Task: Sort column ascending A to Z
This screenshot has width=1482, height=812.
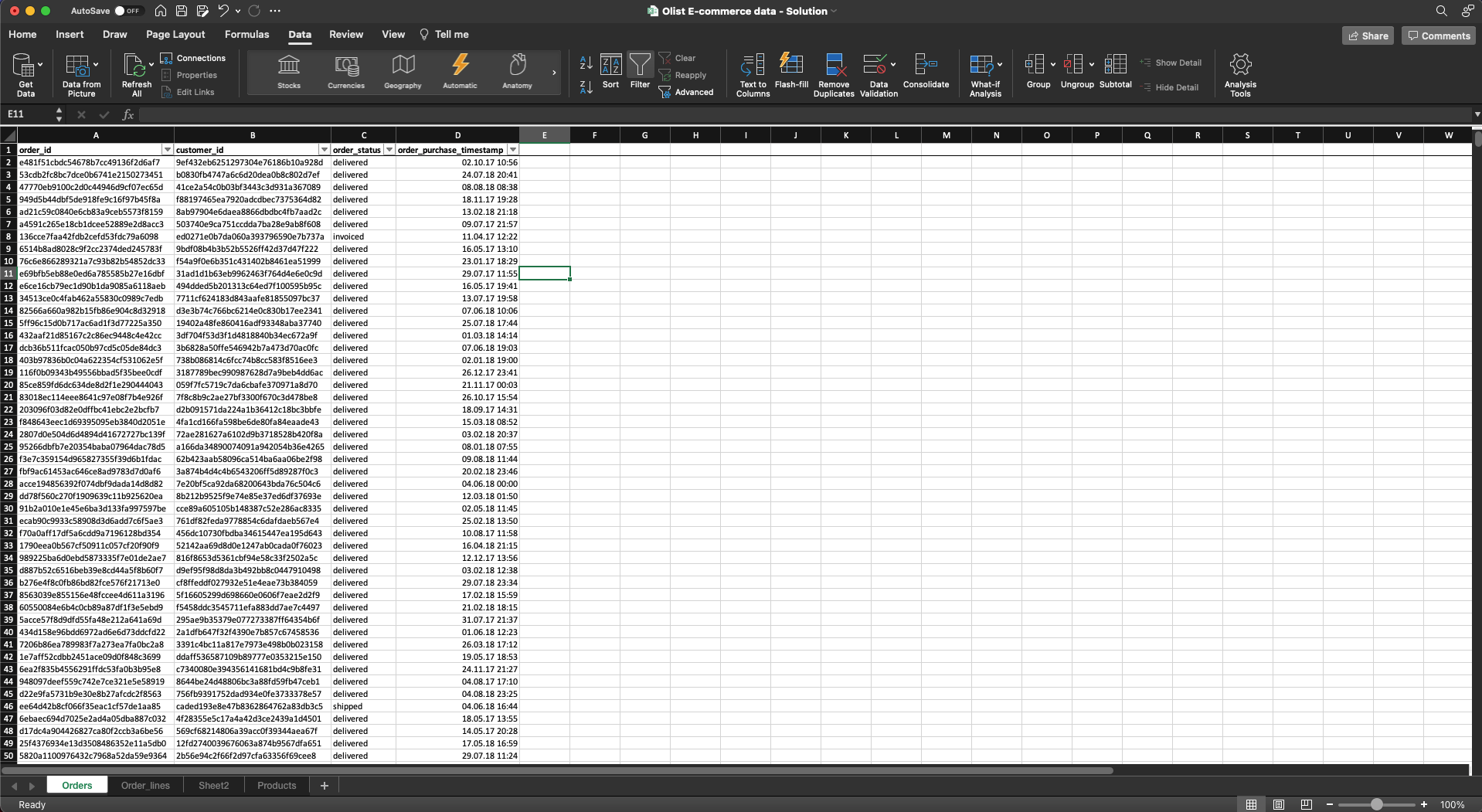Action: click(x=586, y=63)
